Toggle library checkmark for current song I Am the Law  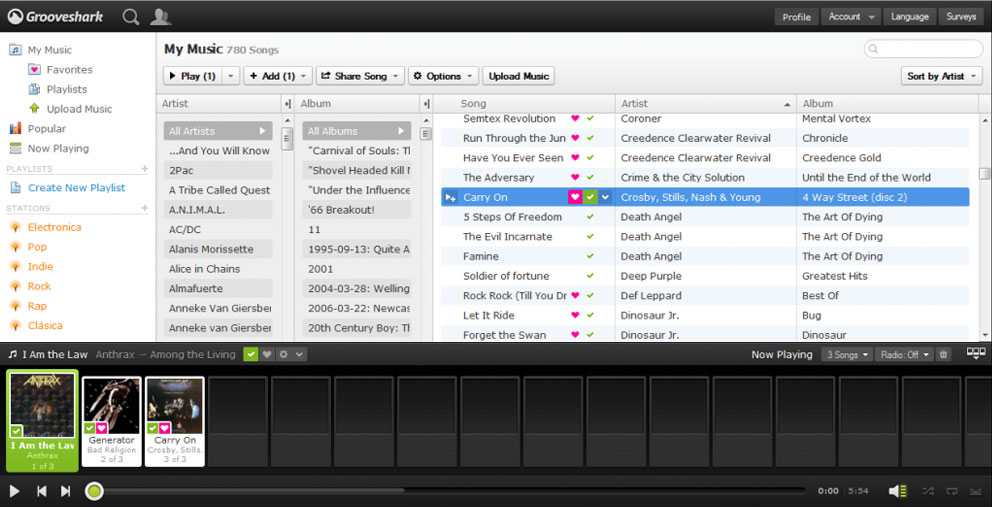pyautogui.click(x=250, y=354)
